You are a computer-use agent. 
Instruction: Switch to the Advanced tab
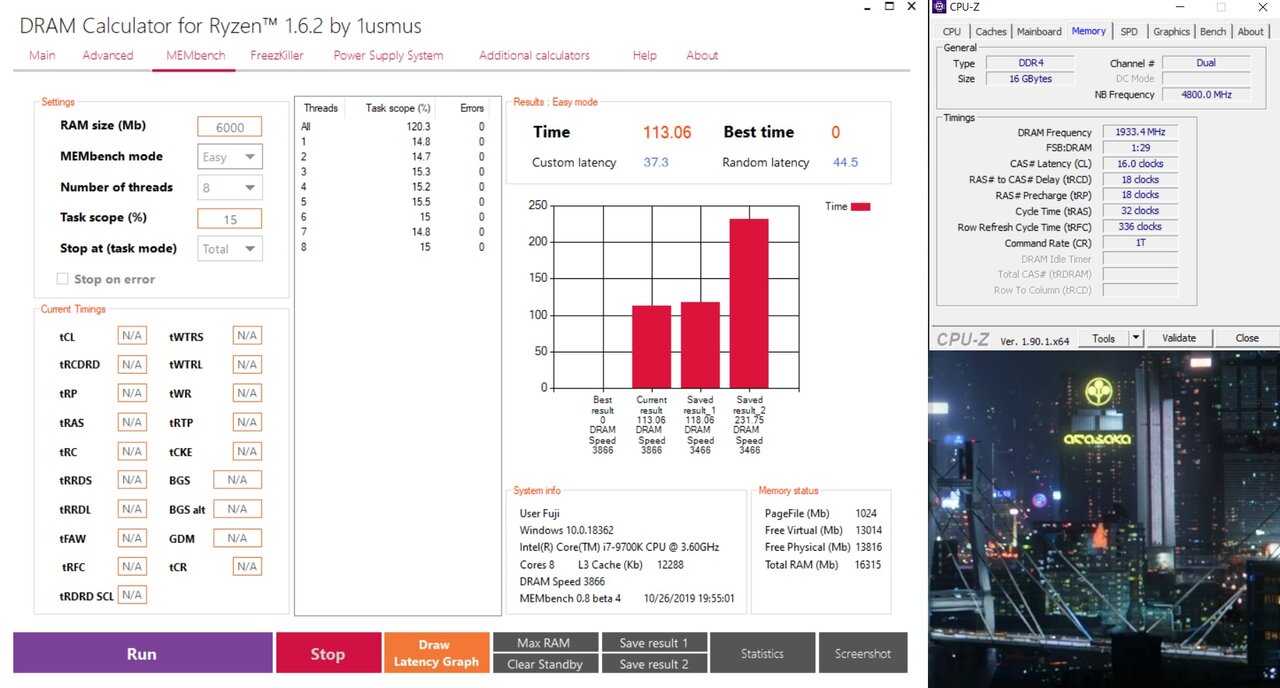point(108,55)
